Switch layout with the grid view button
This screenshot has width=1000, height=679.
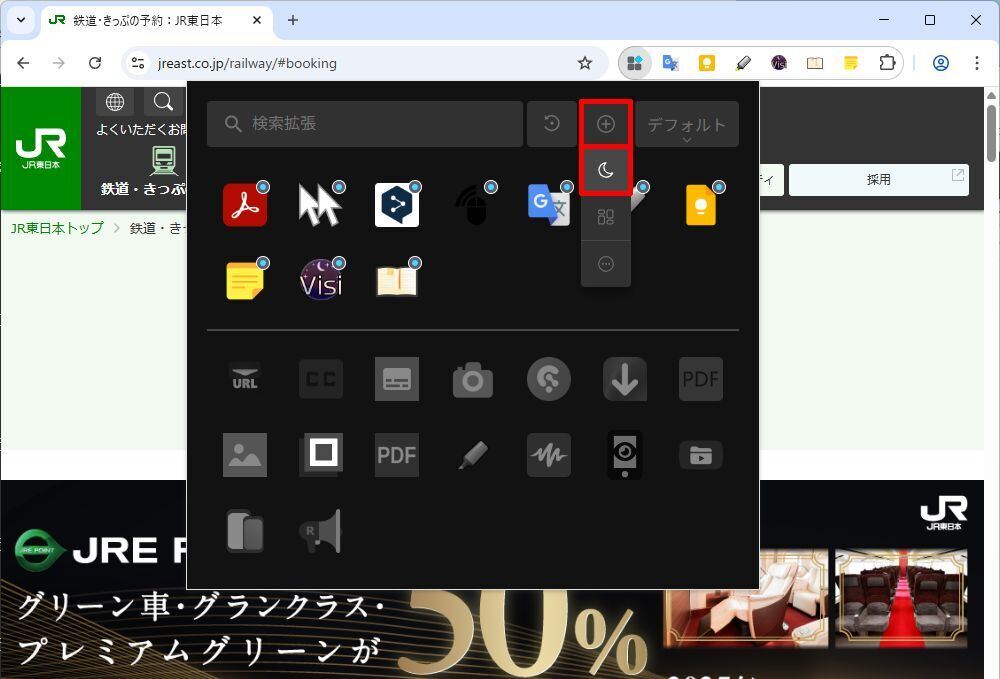click(x=605, y=217)
